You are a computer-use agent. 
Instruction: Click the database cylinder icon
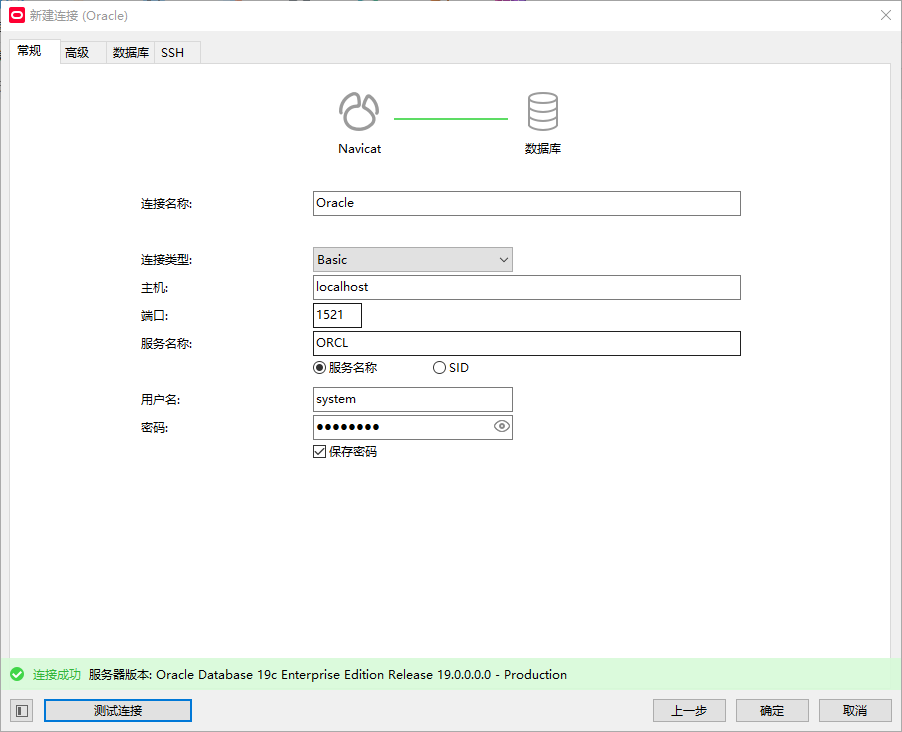[542, 112]
